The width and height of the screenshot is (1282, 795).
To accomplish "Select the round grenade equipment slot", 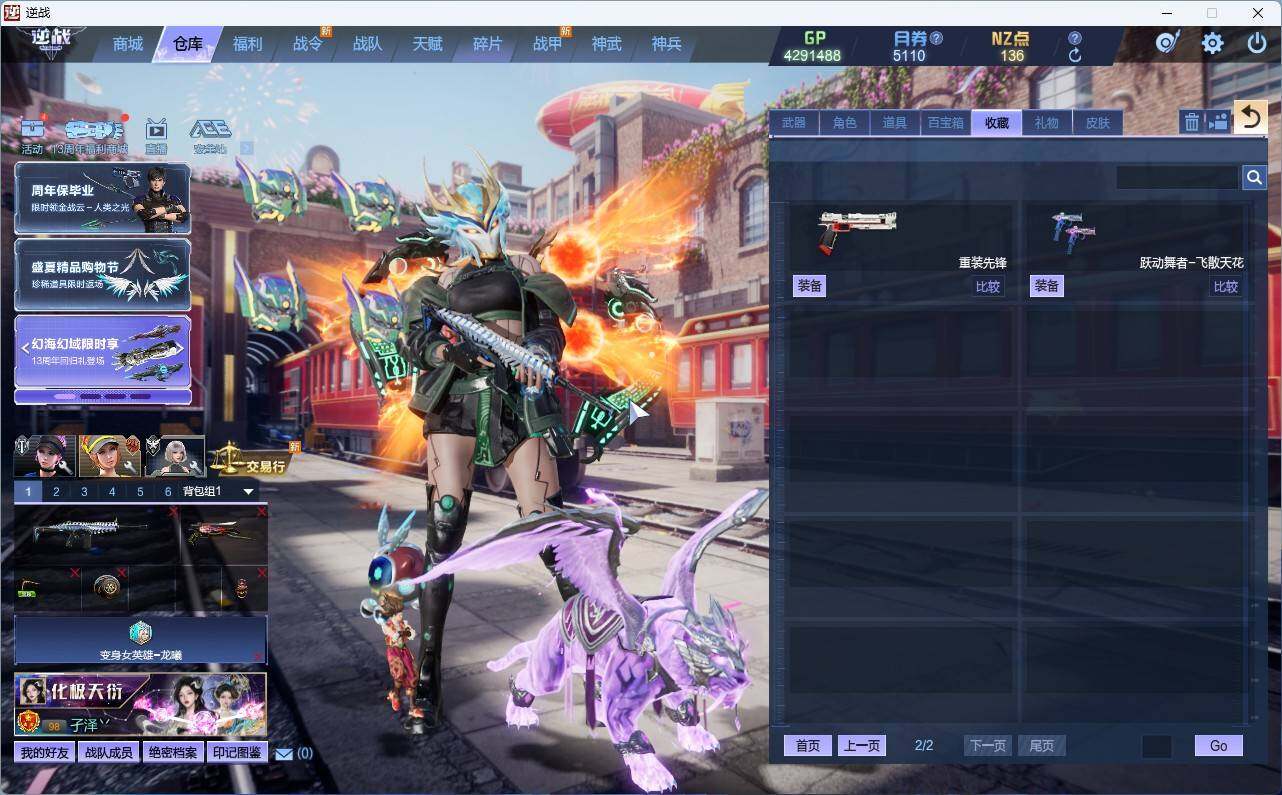I will click(105, 588).
